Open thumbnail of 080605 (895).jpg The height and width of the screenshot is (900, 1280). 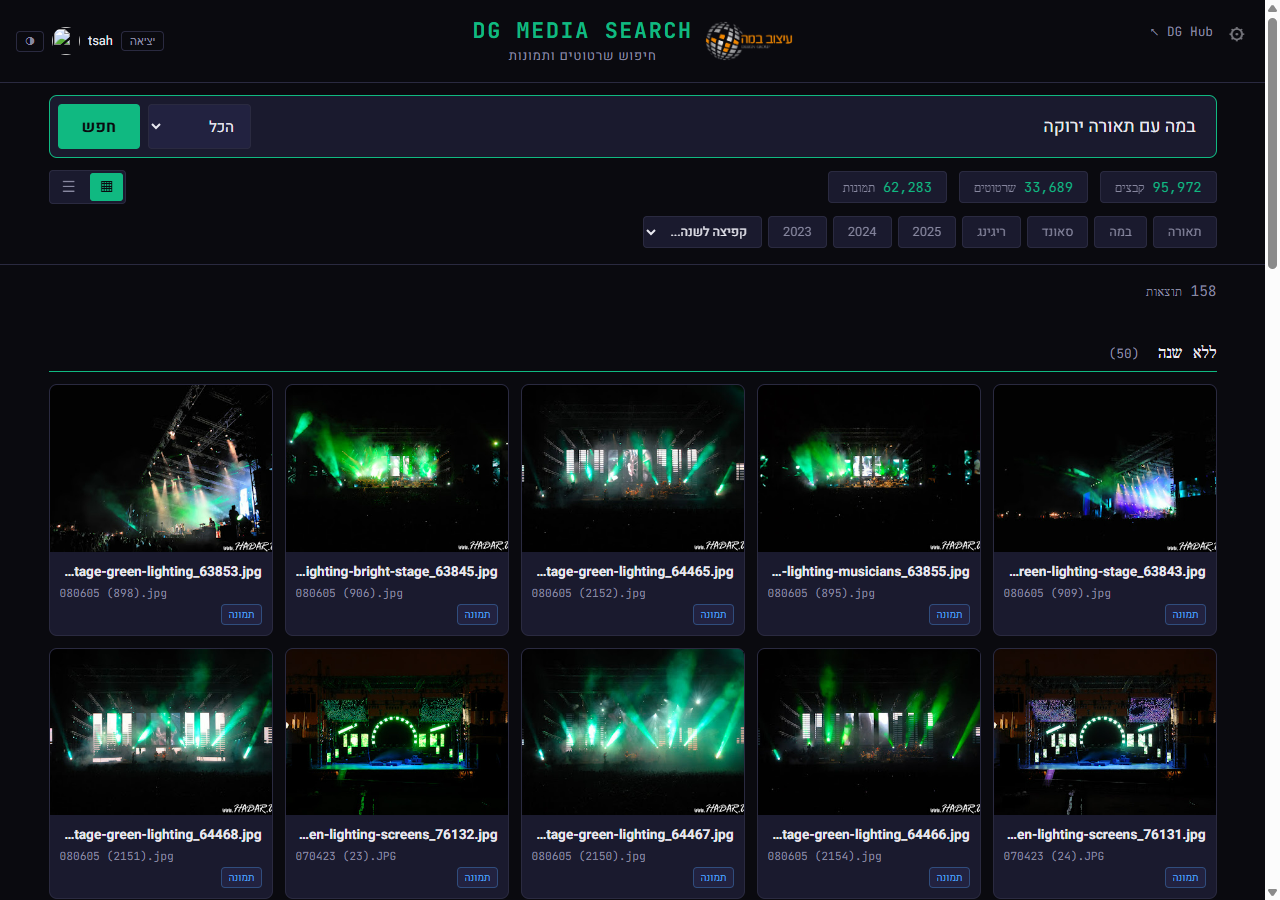(869, 468)
